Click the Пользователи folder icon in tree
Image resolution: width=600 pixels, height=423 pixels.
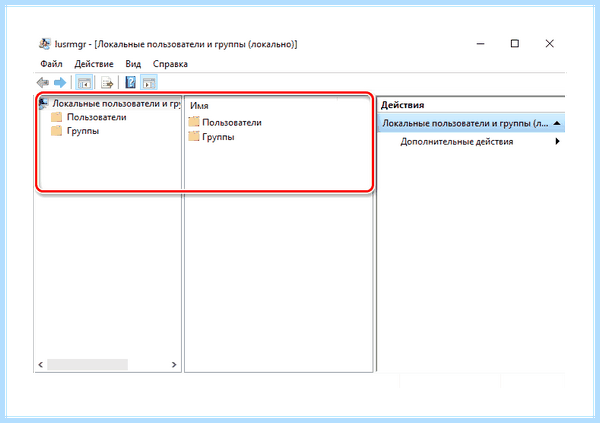click(x=57, y=117)
